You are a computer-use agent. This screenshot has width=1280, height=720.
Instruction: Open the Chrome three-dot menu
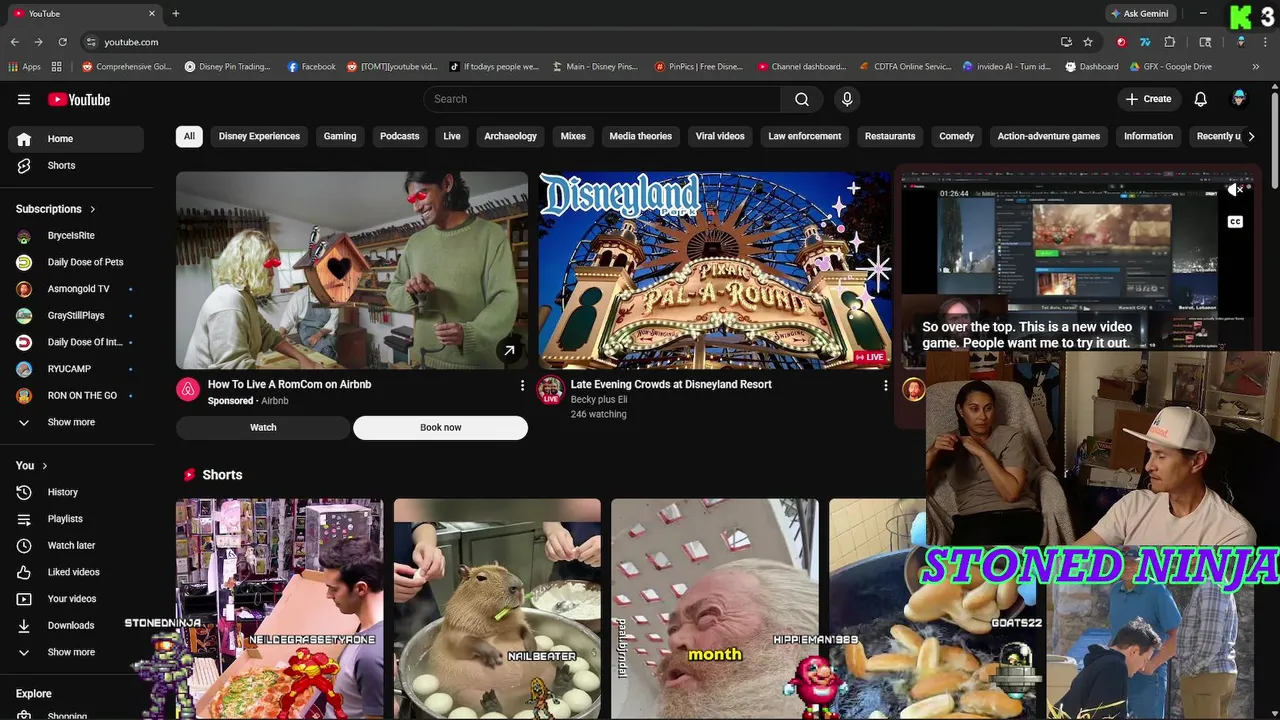coord(1264,42)
